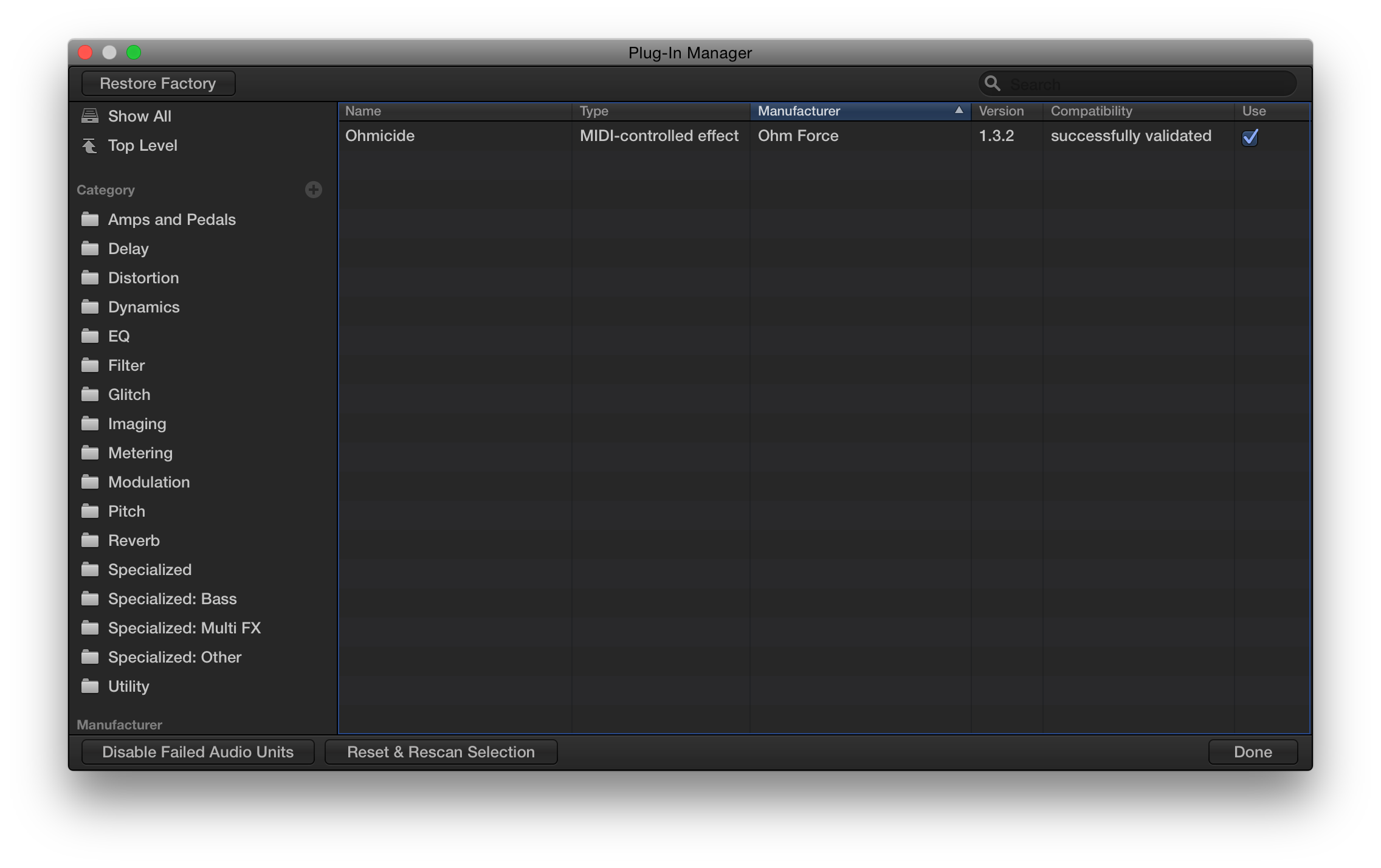Click the Utility category folder icon
The image size is (1381, 868).
(x=90, y=686)
